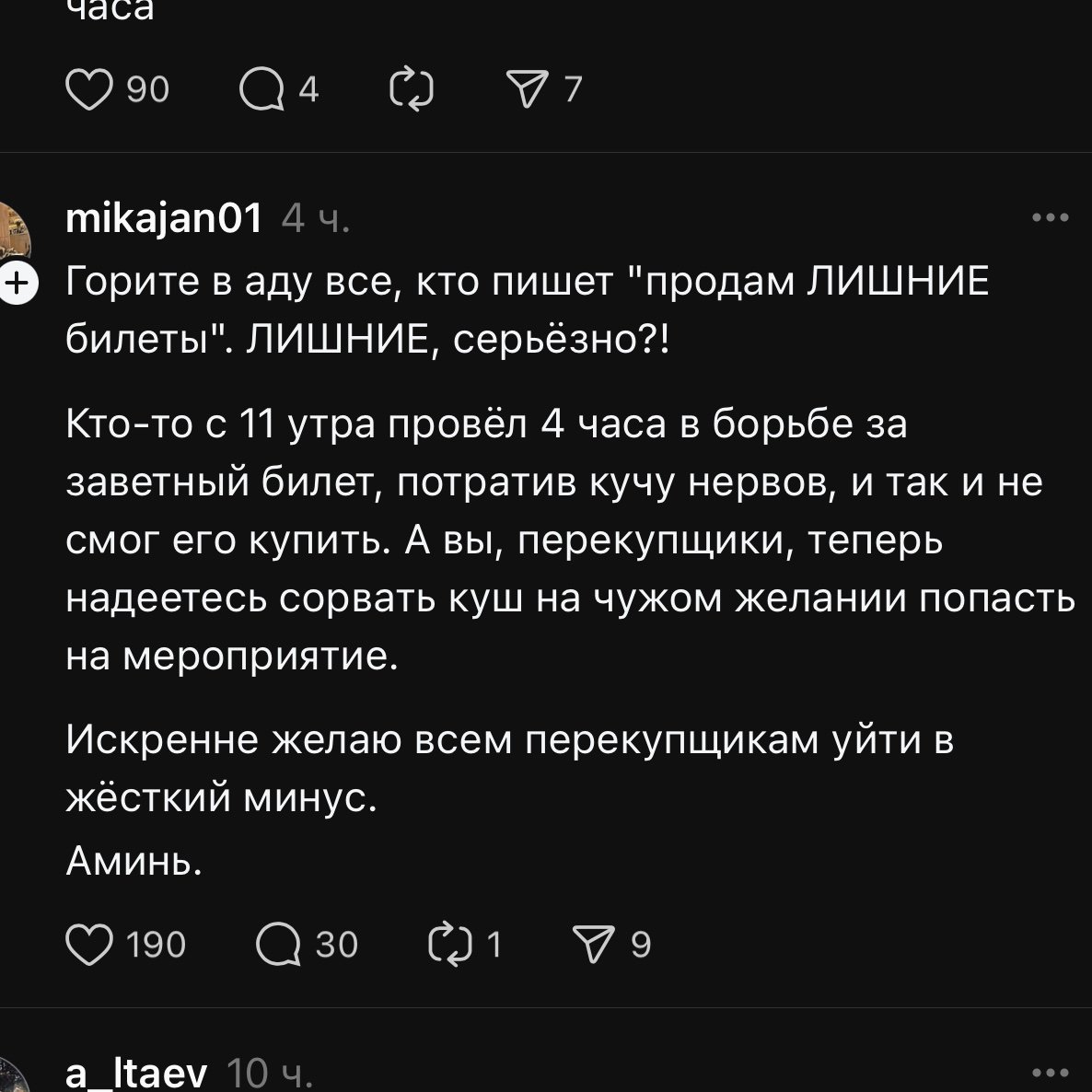Follow mikajan01 via plus badge

point(17,282)
